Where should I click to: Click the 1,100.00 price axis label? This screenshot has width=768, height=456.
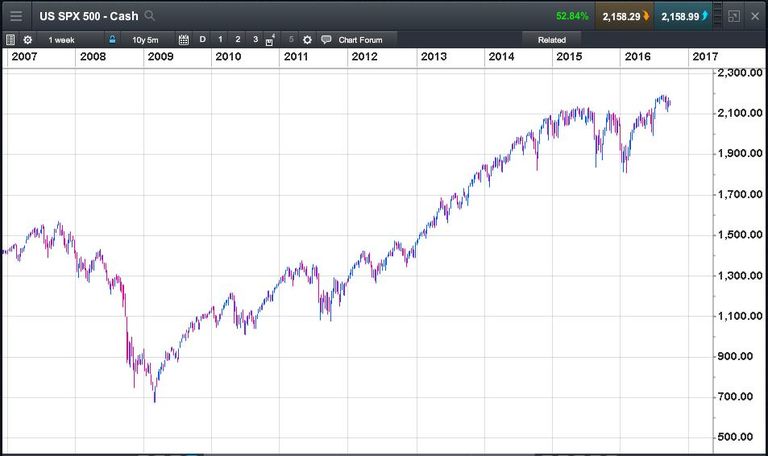point(740,316)
